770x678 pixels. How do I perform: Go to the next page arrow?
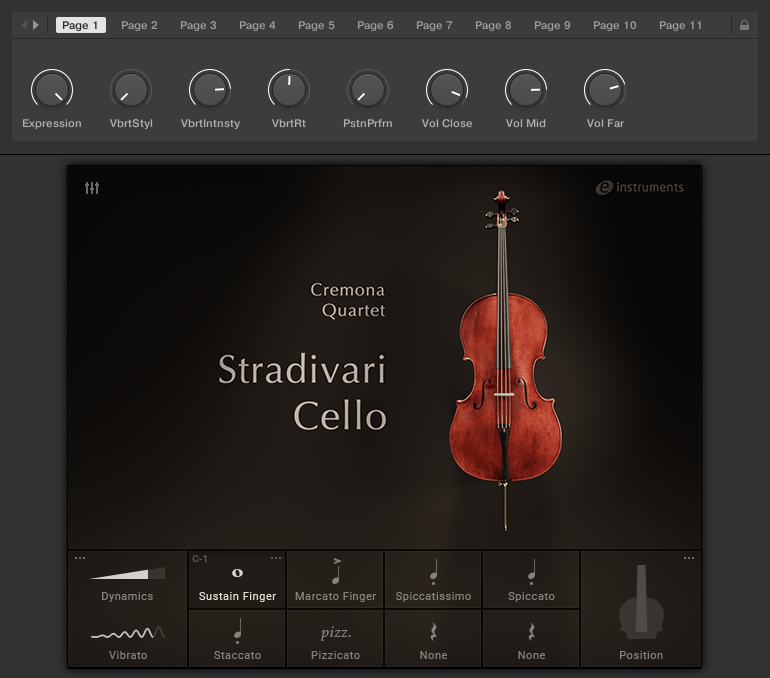pyautogui.click(x=36, y=25)
